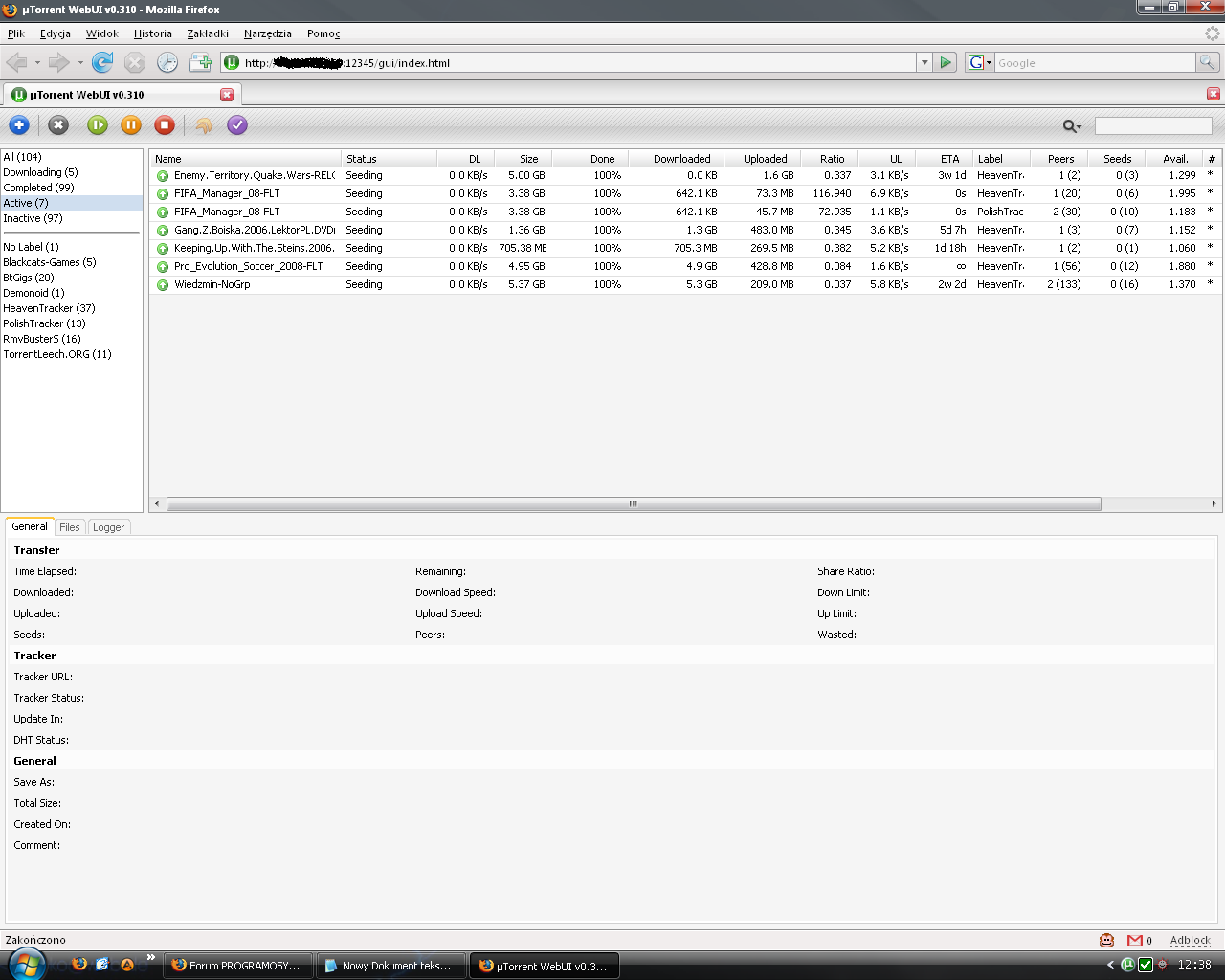Image resolution: width=1225 pixels, height=980 pixels.
Task: Open the Plik menu
Action: pyautogui.click(x=16, y=33)
